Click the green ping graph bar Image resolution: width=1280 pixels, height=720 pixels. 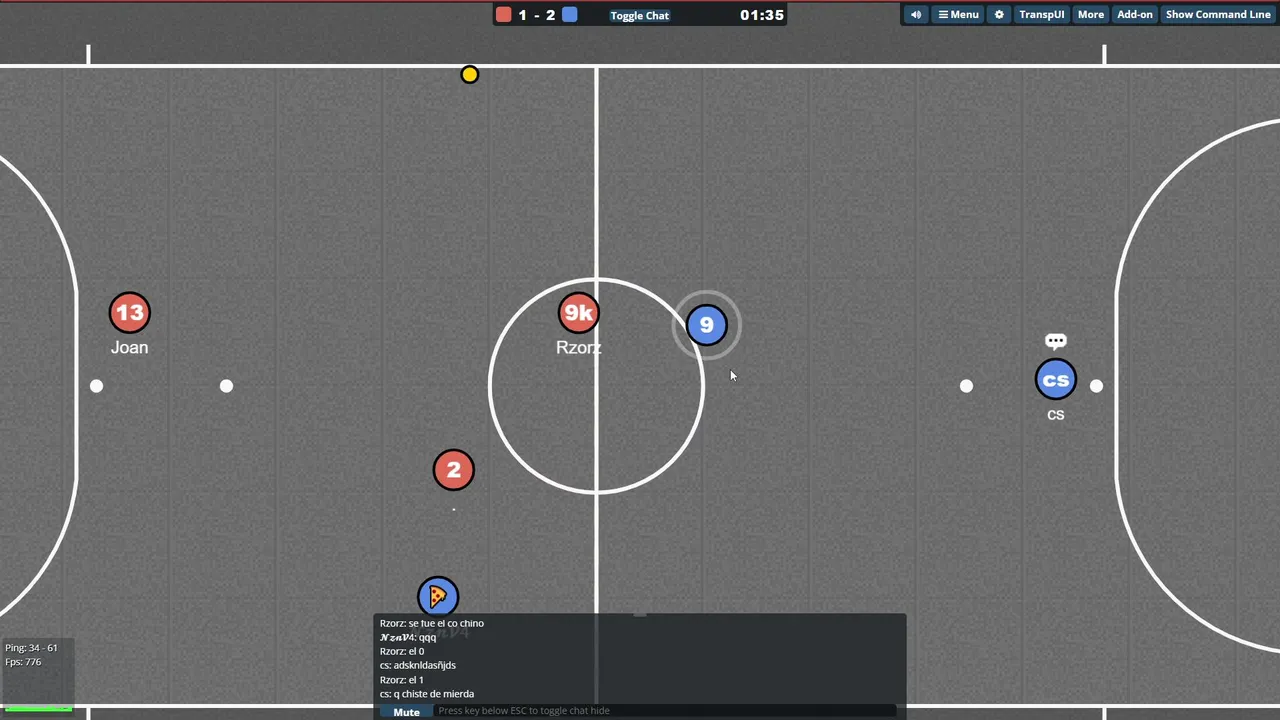point(39,708)
